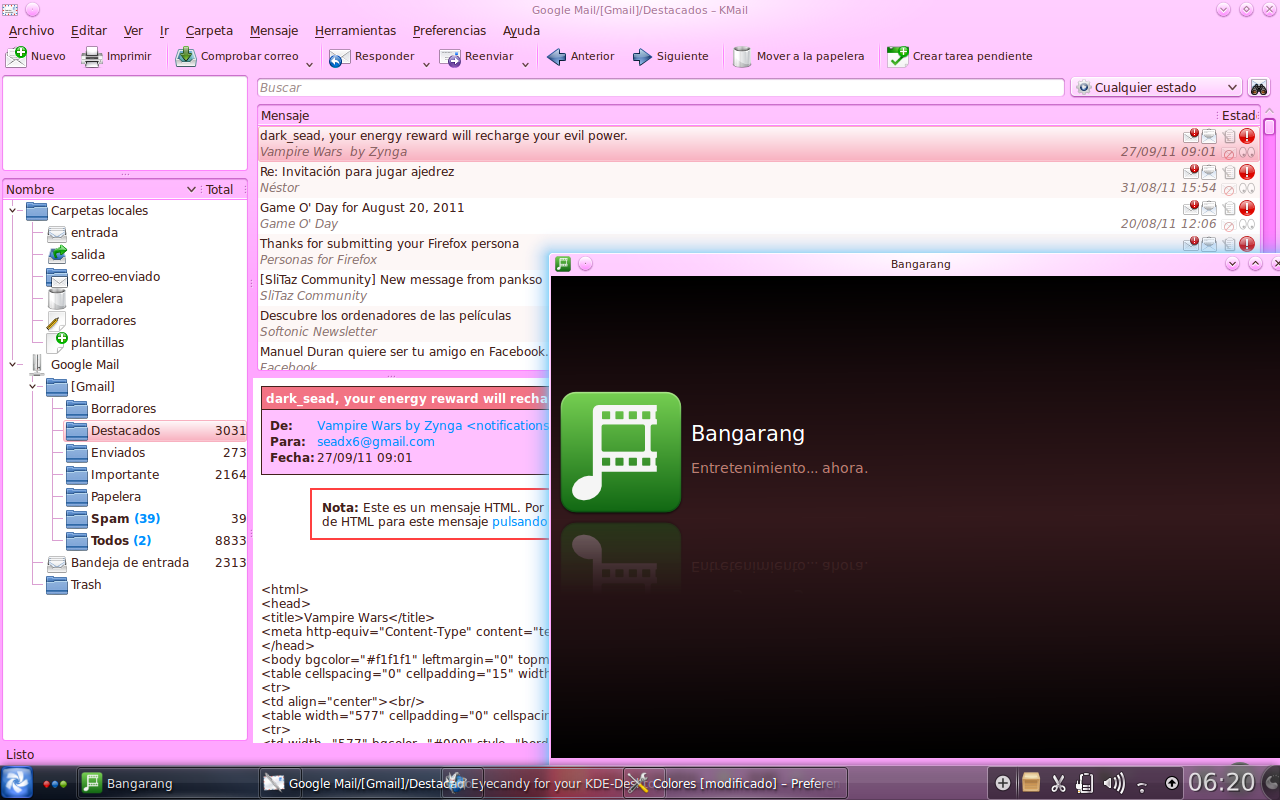
Task: Open the Klipper scissors tray icon
Action: pyautogui.click(x=1058, y=783)
